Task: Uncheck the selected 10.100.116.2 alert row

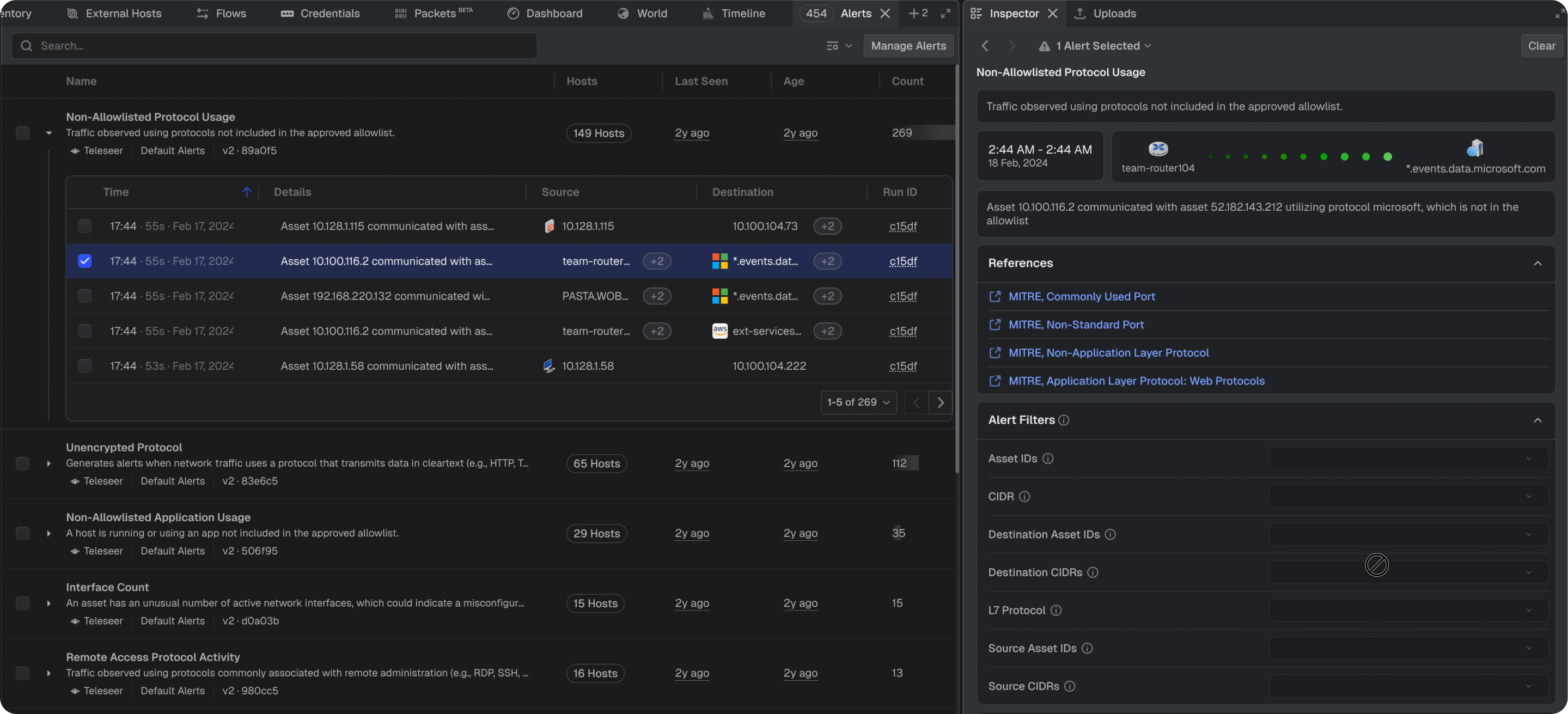Action: point(84,261)
